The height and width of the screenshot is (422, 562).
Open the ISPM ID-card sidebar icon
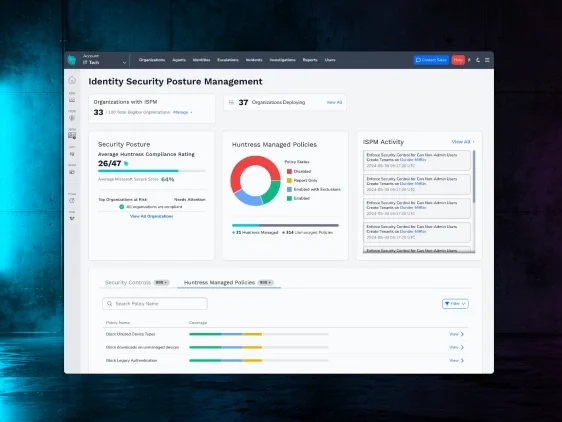[72, 136]
